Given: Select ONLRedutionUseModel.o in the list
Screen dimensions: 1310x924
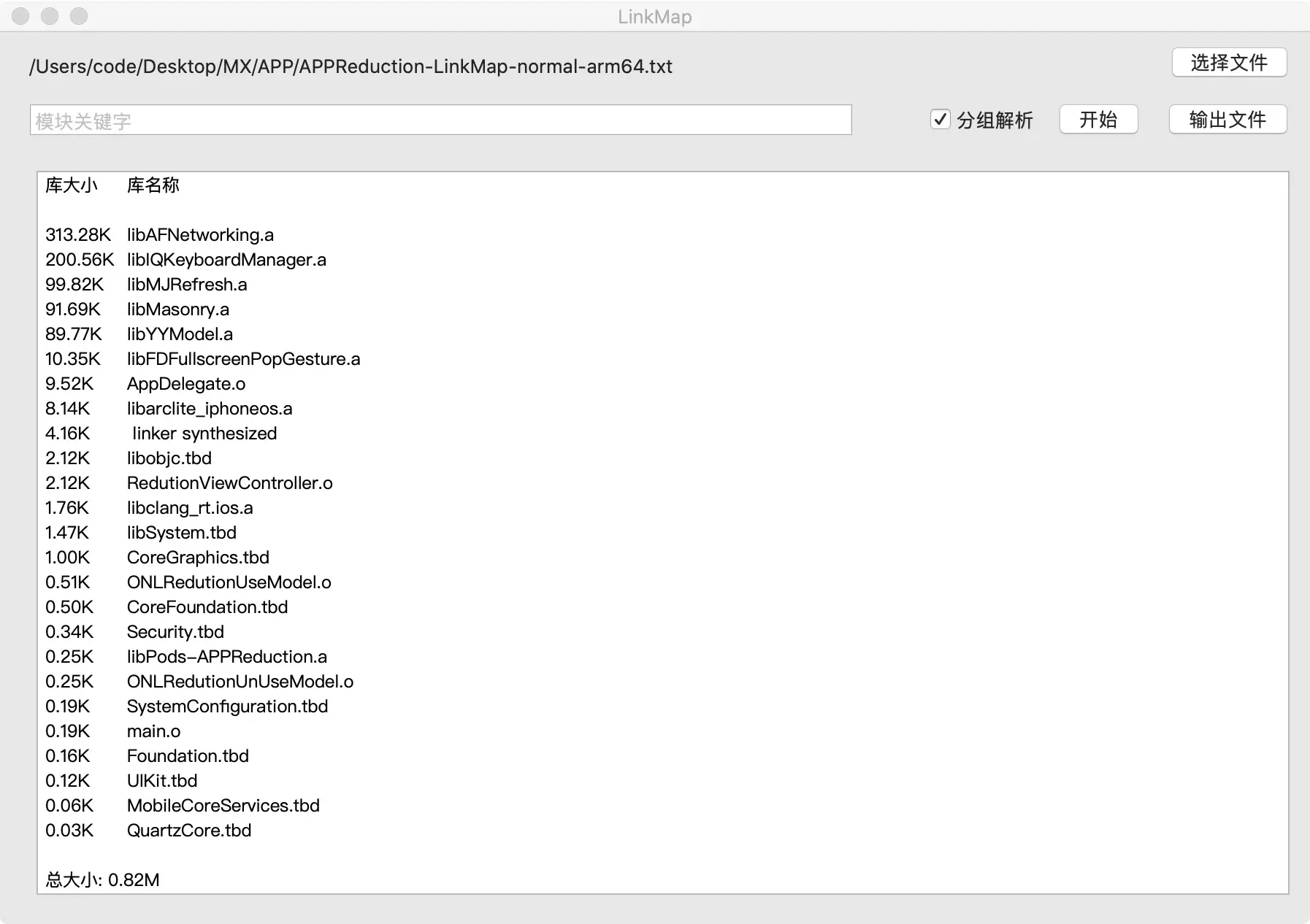Looking at the screenshot, I should (x=229, y=582).
